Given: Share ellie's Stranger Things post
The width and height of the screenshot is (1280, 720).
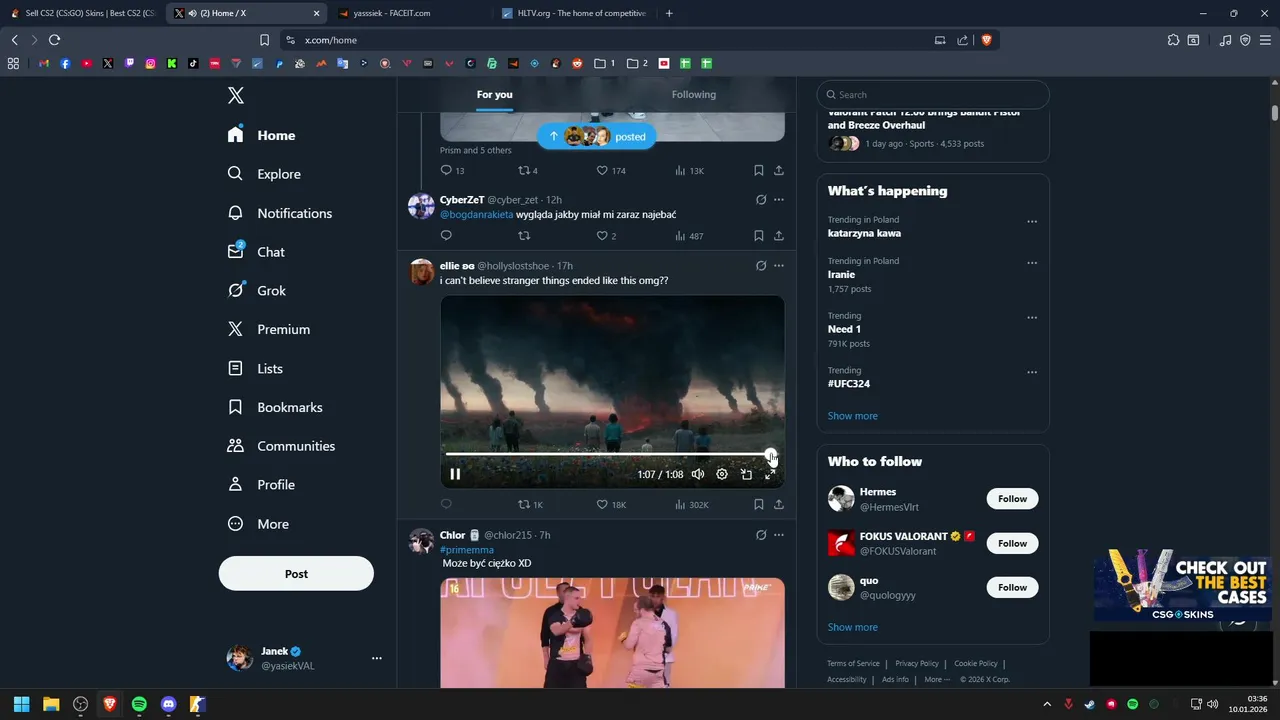Looking at the screenshot, I should pos(779,504).
